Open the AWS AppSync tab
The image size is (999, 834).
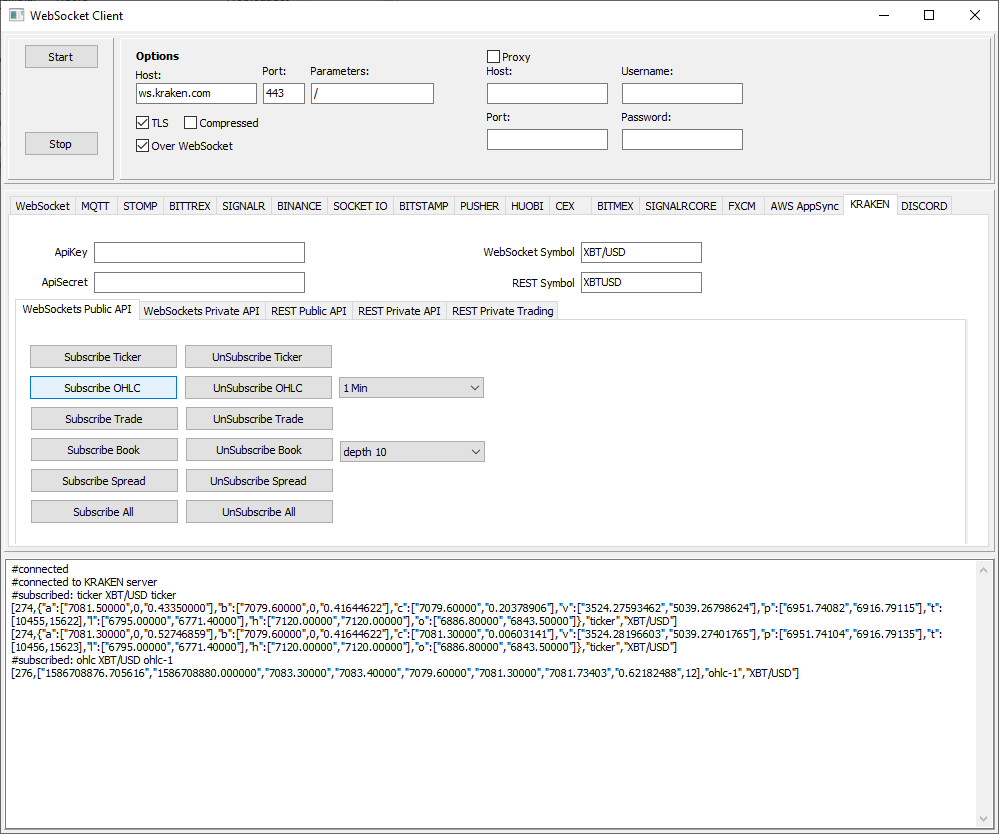coord(804,206)
